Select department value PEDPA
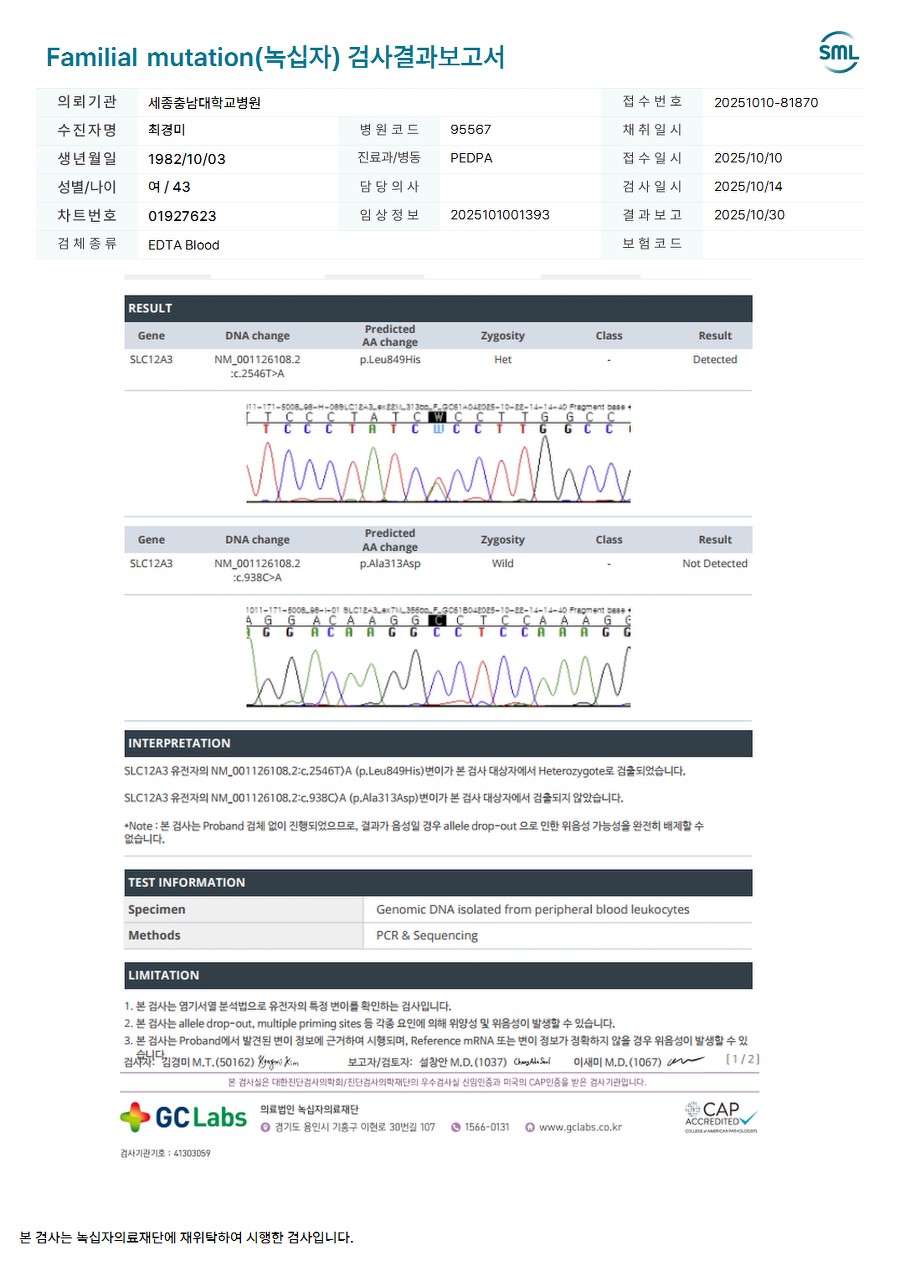Screen dimensions: 900x1271 [x=471, y=158]
